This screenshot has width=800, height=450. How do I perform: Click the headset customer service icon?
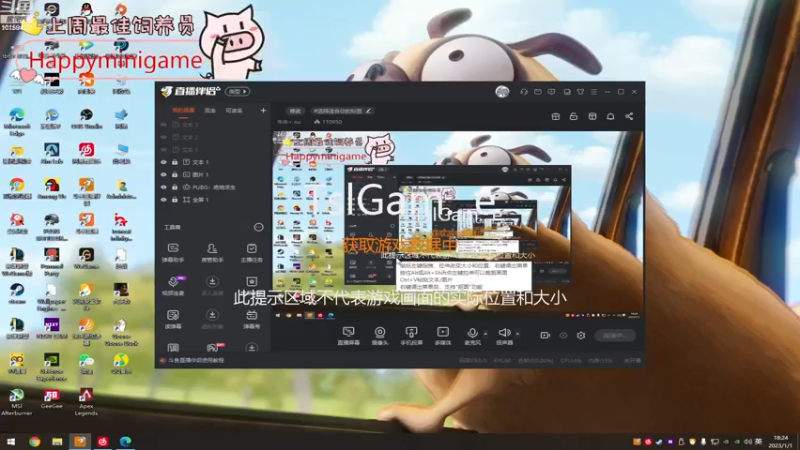pos(523,92)
